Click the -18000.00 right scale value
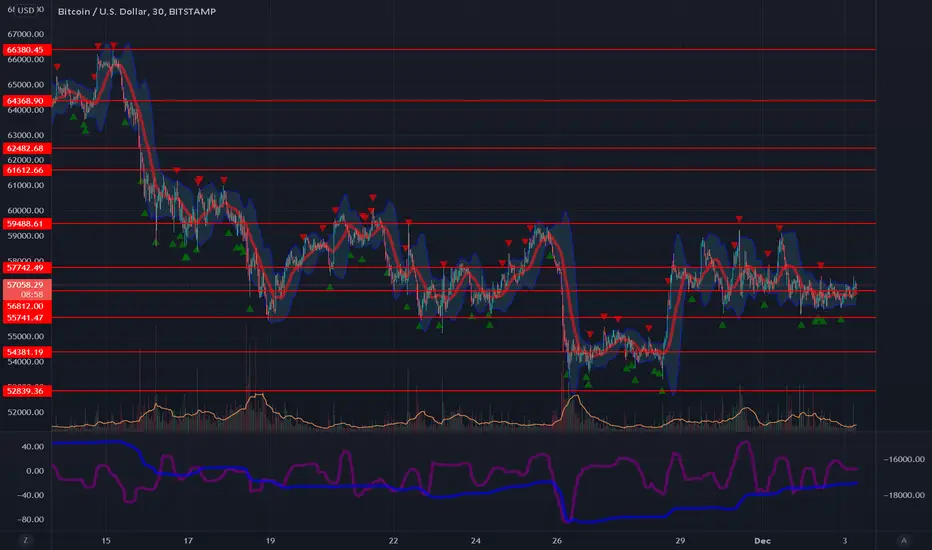This screenshot has height=550, width=932. tap(904, 495)
